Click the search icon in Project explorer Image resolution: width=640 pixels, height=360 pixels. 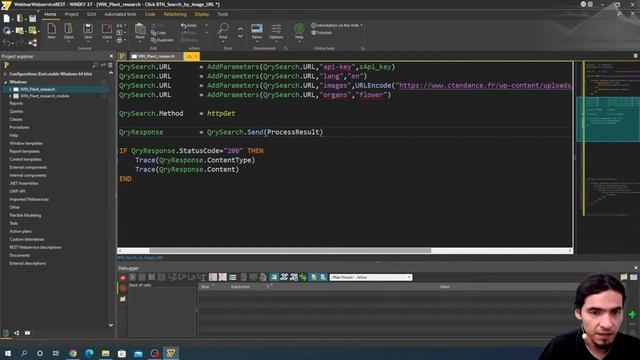[x=95, y=65]
